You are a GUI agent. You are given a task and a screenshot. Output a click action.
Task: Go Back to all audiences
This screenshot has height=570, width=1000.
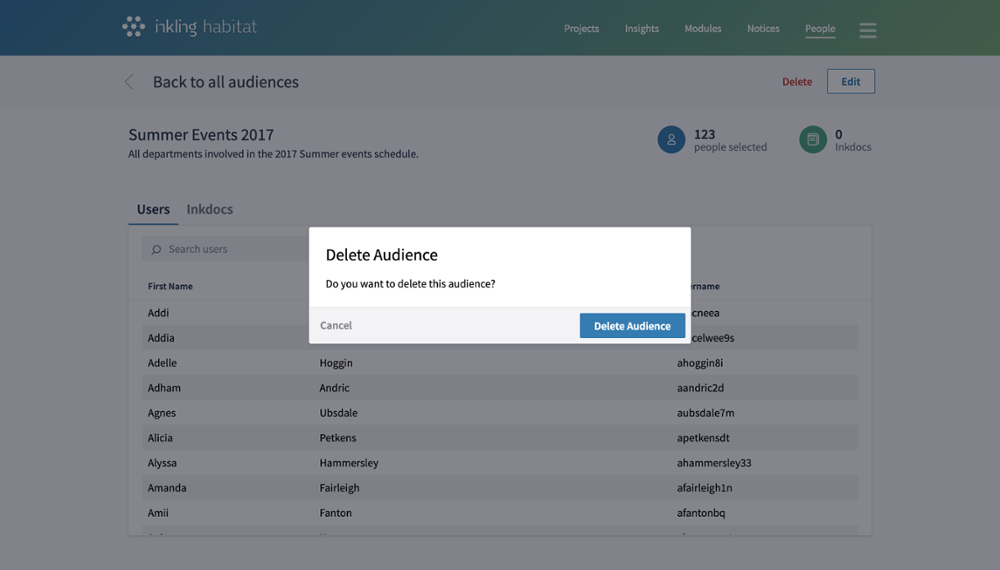pyautogui.click(x=226, y=82)
